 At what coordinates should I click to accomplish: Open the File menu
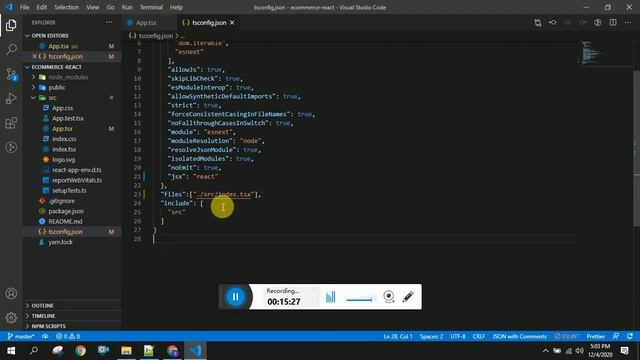coord(24,7)
